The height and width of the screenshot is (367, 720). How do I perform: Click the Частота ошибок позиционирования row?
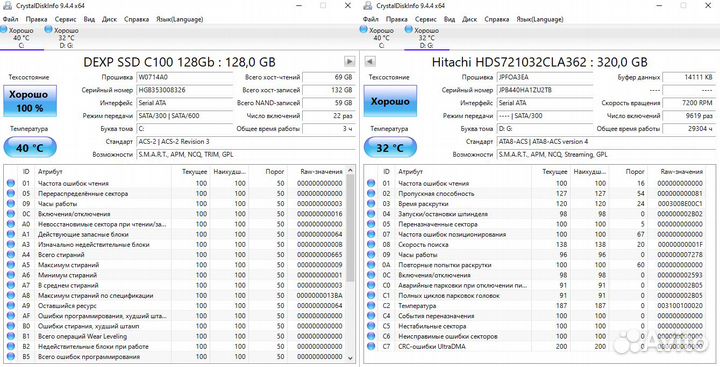(x=539, y=234)
